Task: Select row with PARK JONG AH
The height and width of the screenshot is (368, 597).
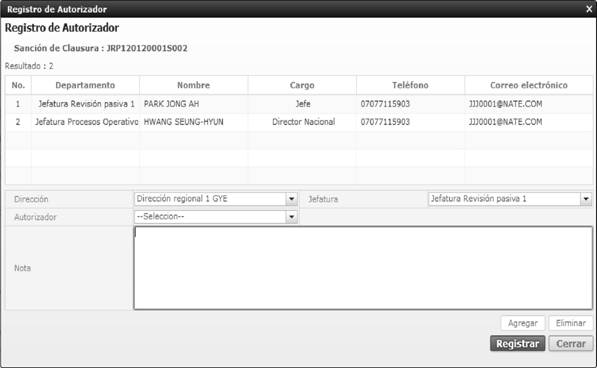Action: [x=299, y=104]
